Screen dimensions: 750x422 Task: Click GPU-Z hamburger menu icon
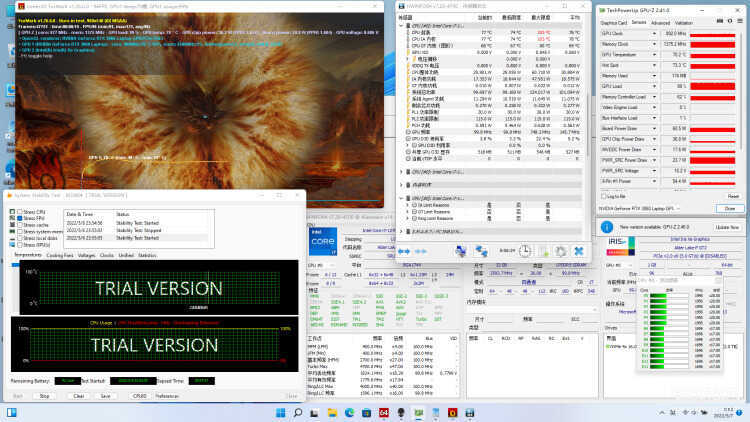click(740, 21)
